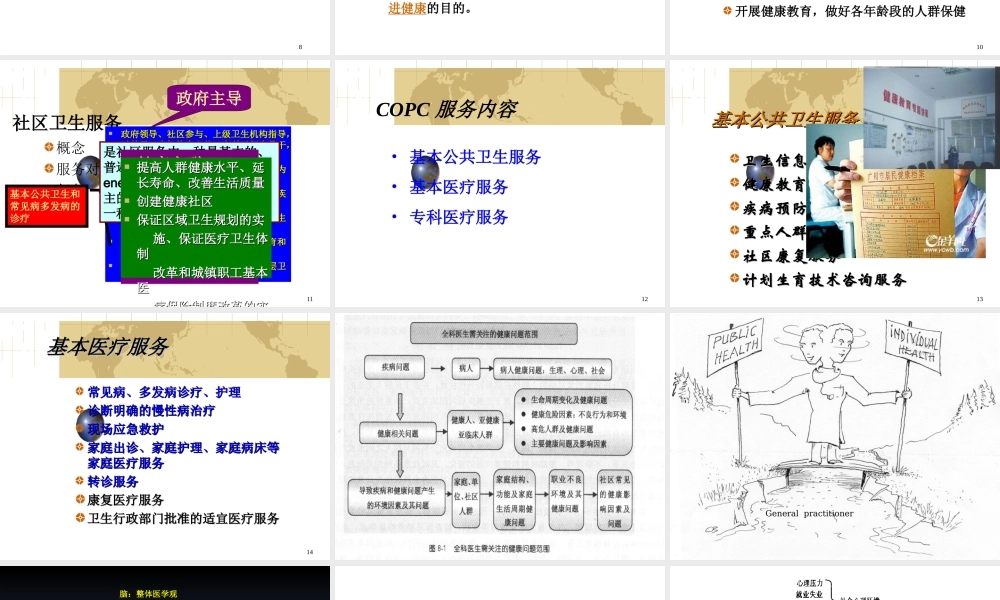This screenshot has height=600, width=1000.
Task: Select the bullet beside 计划生育技术咨询服务
Action: (734, 277)
